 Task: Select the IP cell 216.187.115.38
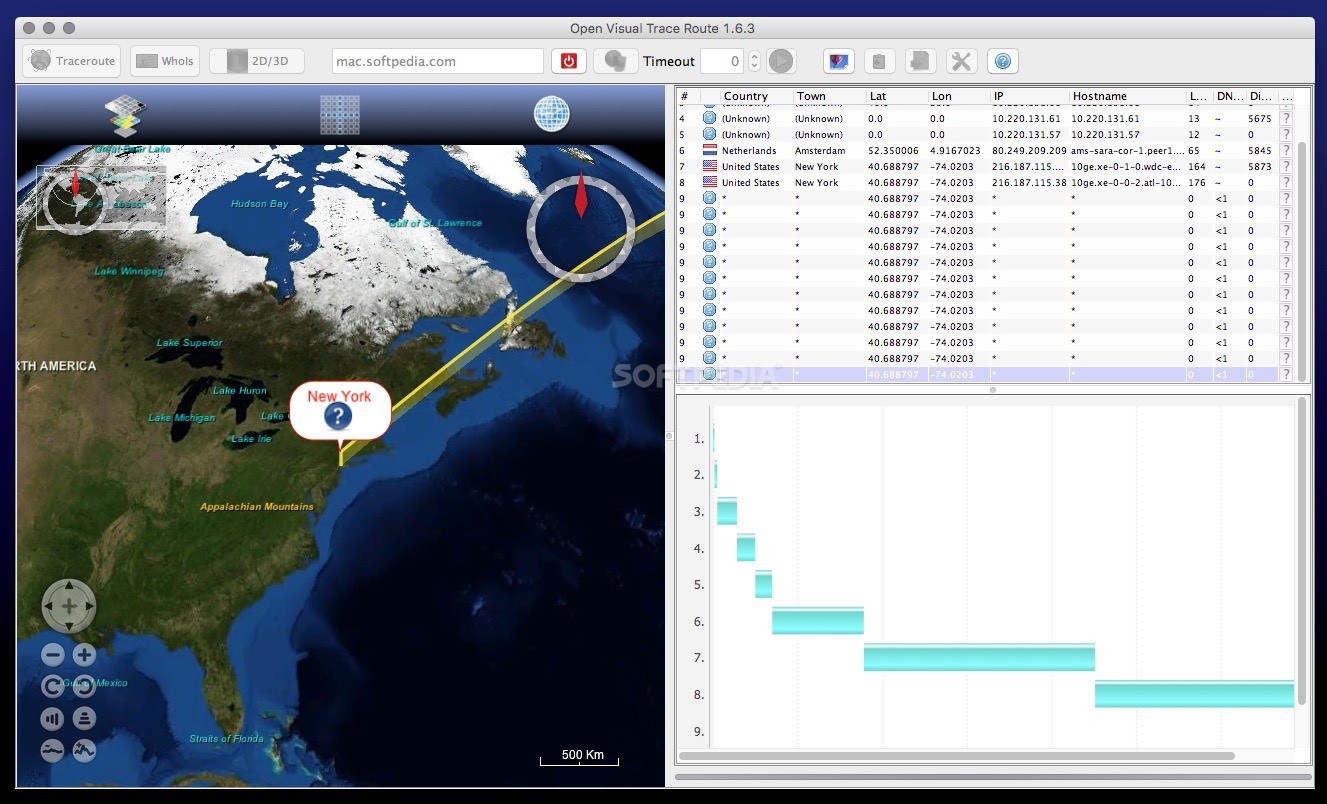click(1029, 182)
